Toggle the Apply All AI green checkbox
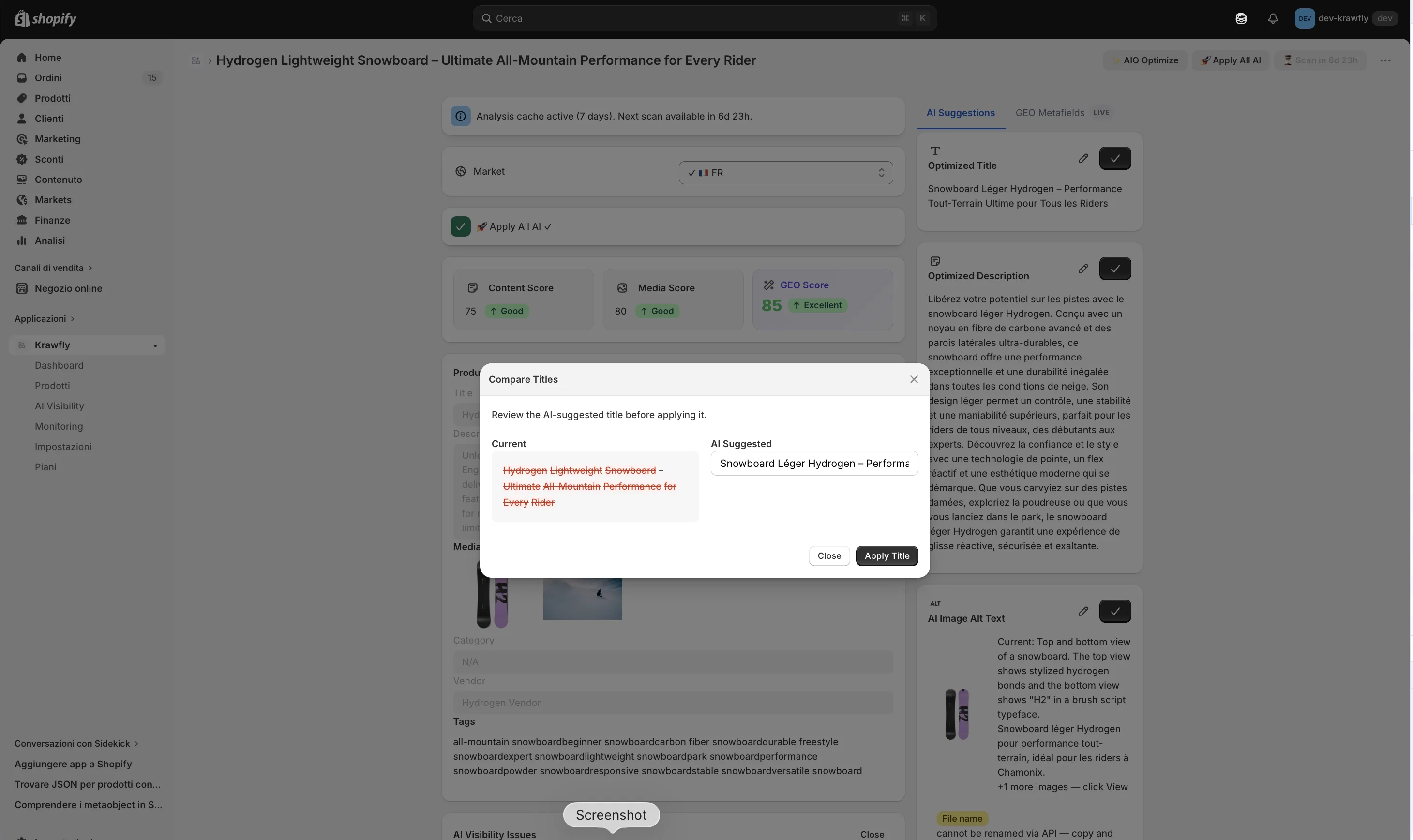The image size is (1413, 840). click(x=460, y=226)
